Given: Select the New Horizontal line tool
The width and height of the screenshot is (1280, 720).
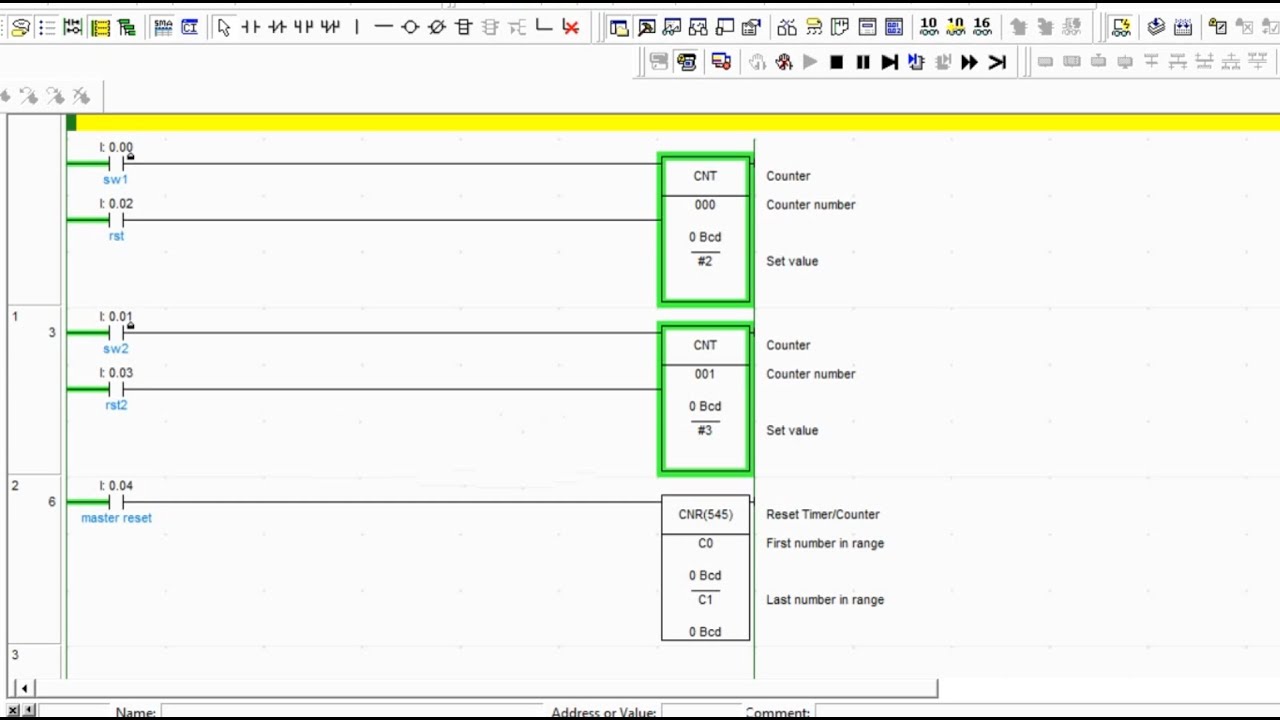Looking at the screenshot, I should click(383, 27).
